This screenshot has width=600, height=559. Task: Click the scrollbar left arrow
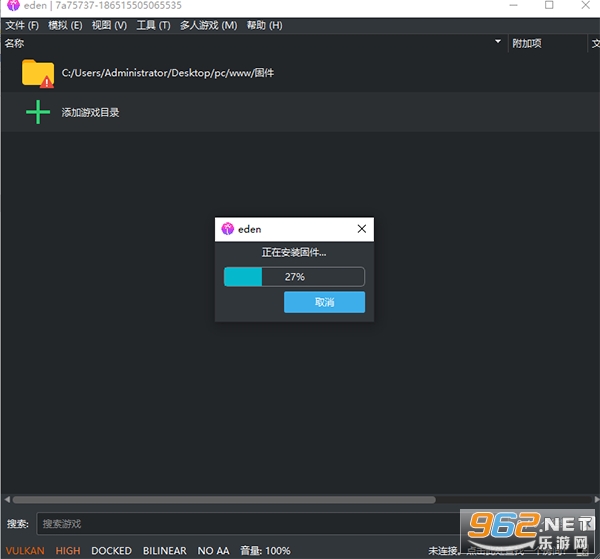7,500
